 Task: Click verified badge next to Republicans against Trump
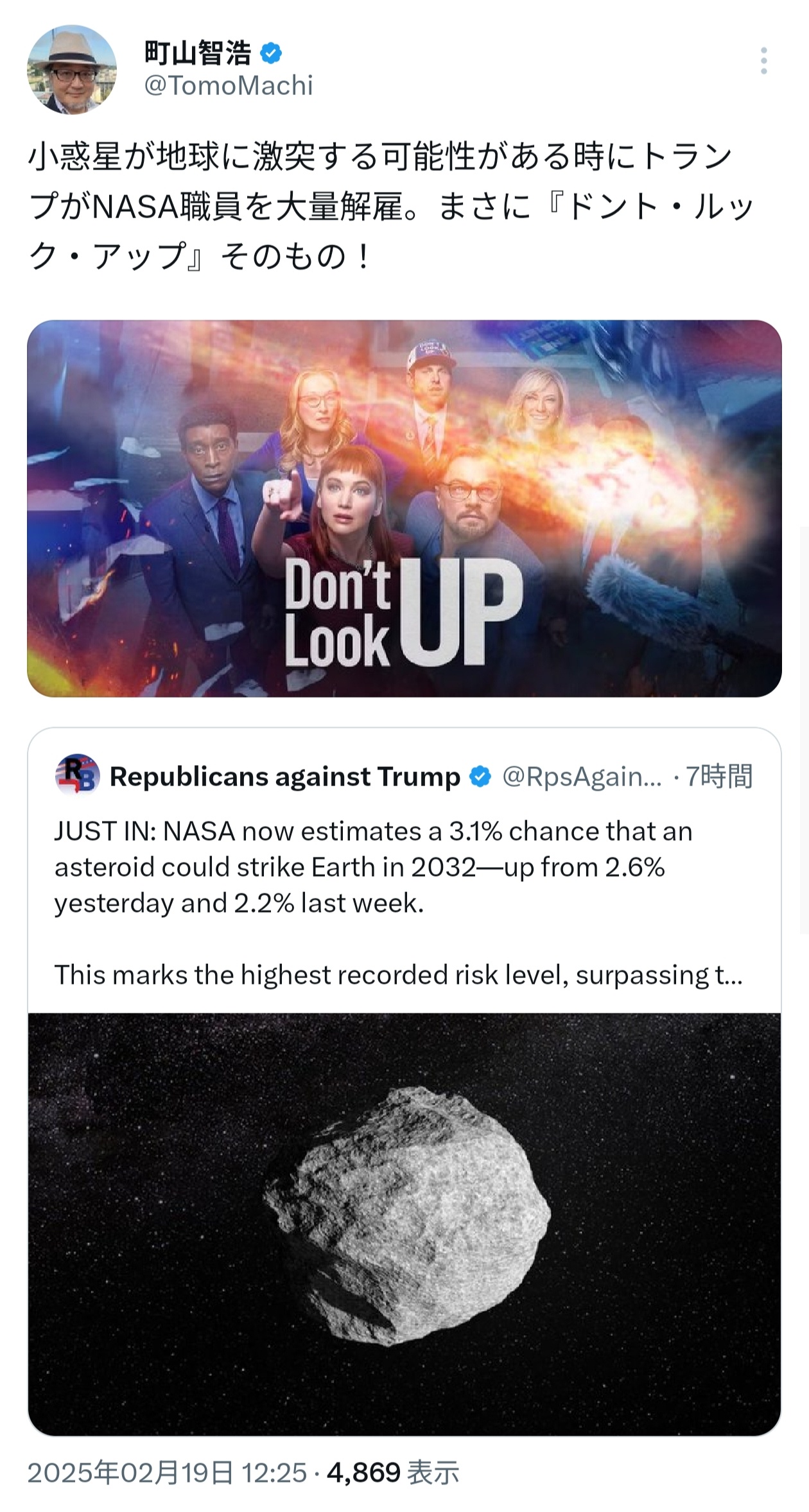[x=480, y=777]
